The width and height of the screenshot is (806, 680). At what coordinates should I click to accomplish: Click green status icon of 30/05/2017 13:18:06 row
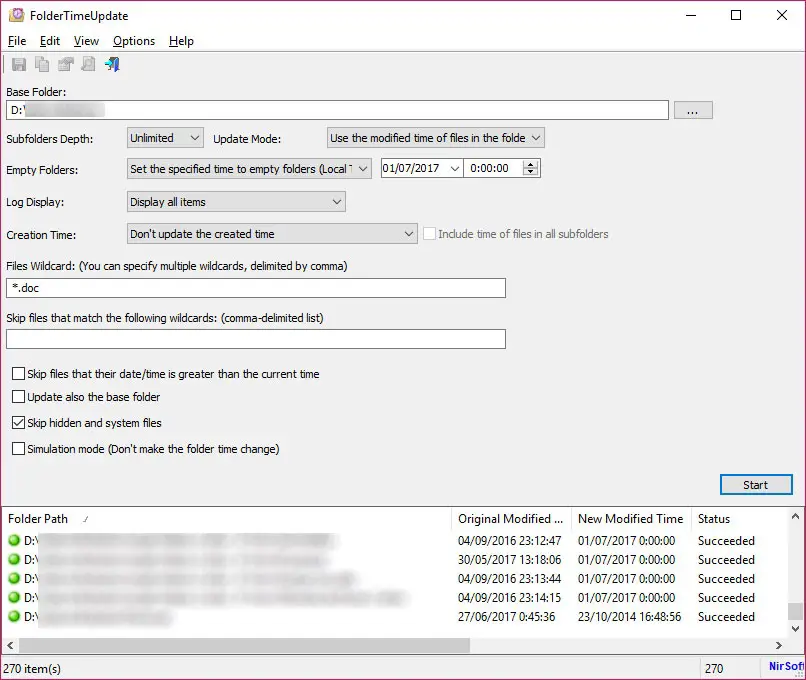pos(14,559)
